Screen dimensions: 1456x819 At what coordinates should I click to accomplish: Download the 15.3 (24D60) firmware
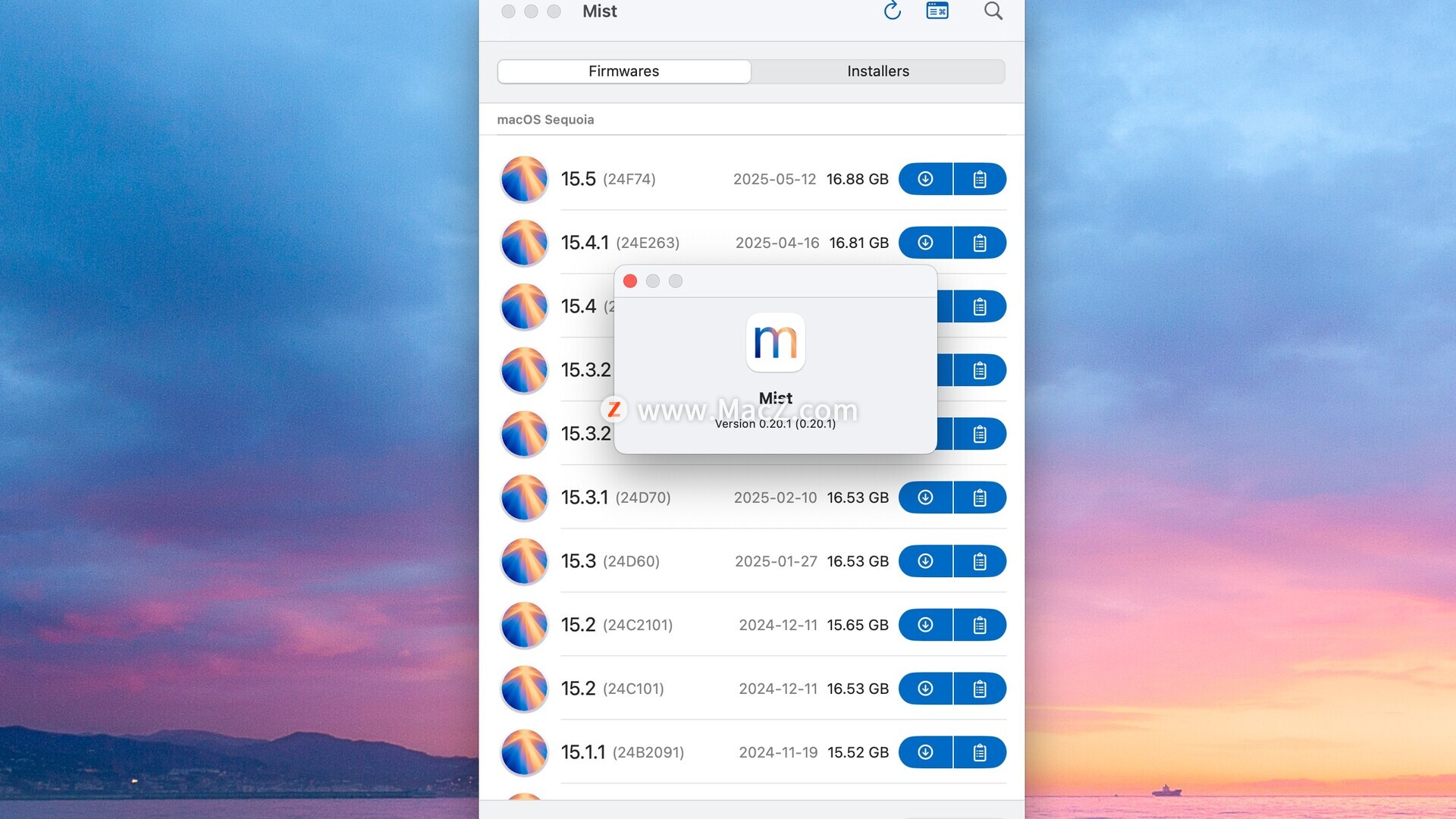925,561
